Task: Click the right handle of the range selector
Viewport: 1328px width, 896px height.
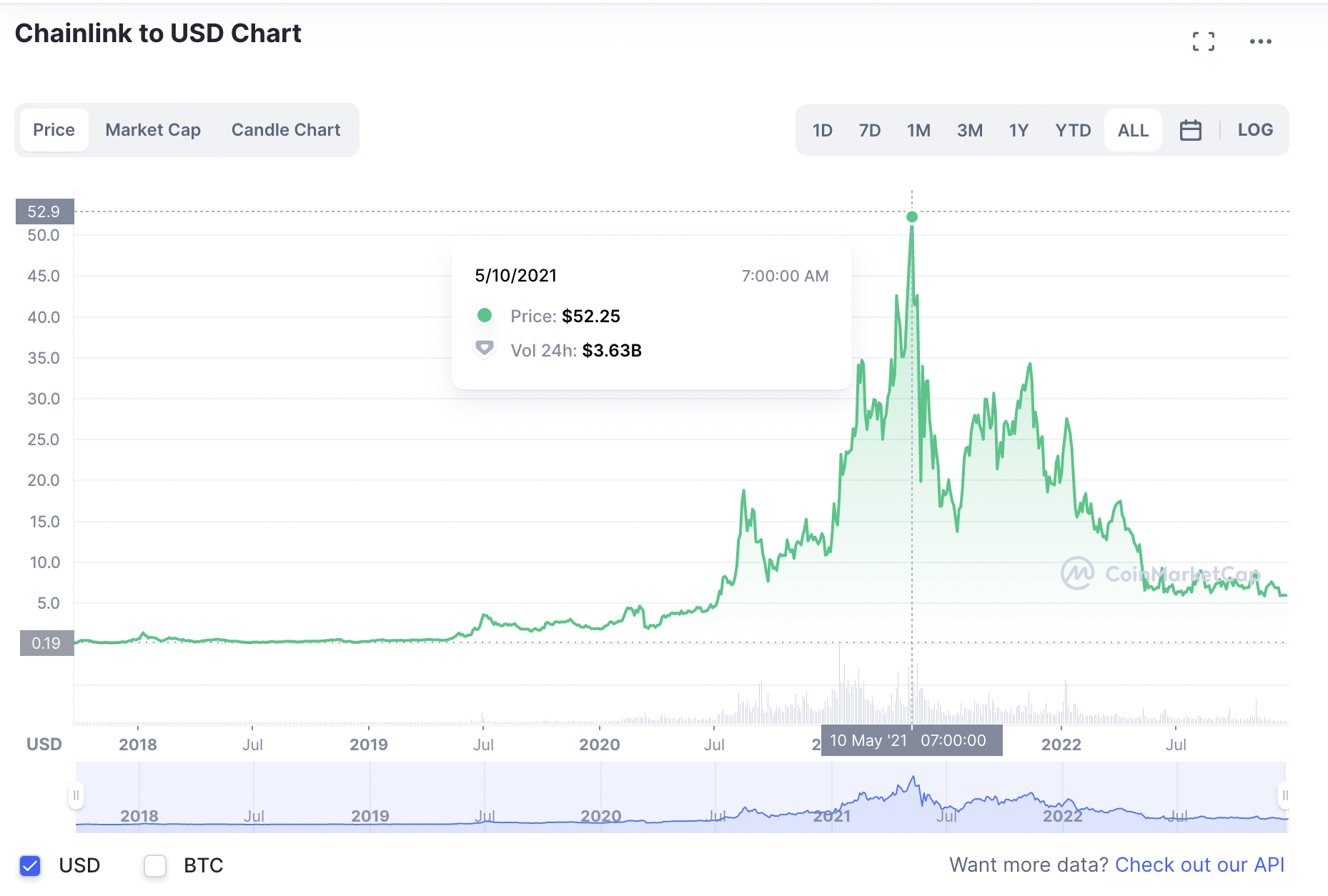Action: (x=1284, y=795)
